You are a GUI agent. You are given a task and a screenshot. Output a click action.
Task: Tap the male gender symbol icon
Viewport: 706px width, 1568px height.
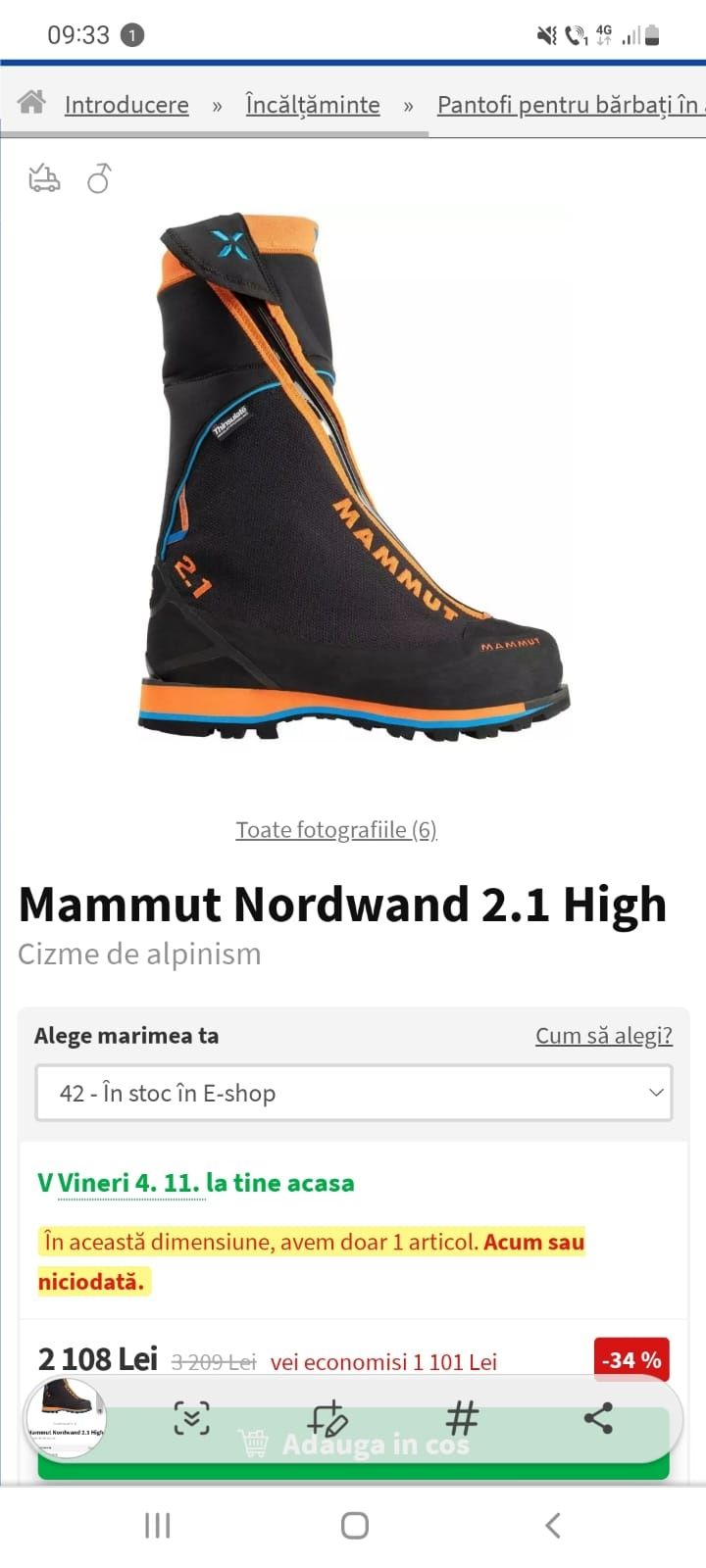click(100, 178)
